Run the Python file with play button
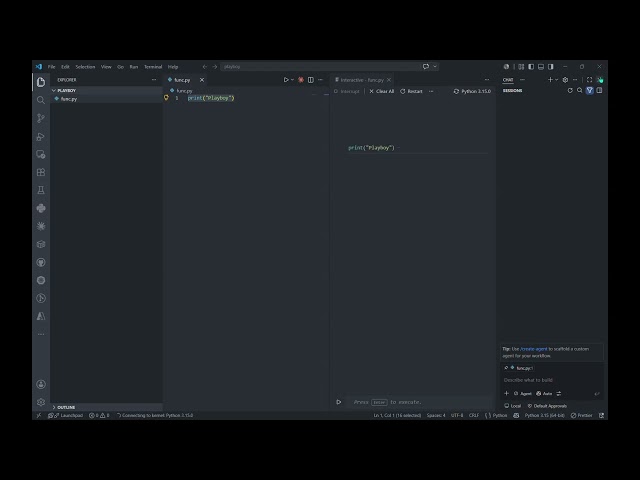The height and width of the screenshot is (480, 640). [286, 80]
